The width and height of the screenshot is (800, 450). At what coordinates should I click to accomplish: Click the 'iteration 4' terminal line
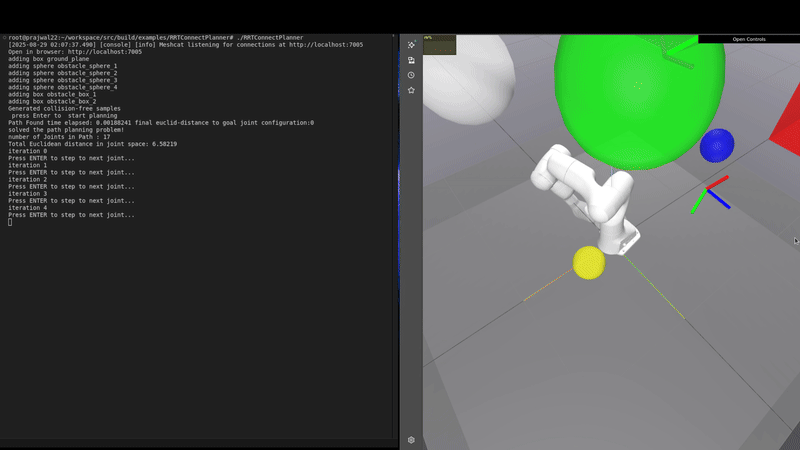click(x=27, y=208)
